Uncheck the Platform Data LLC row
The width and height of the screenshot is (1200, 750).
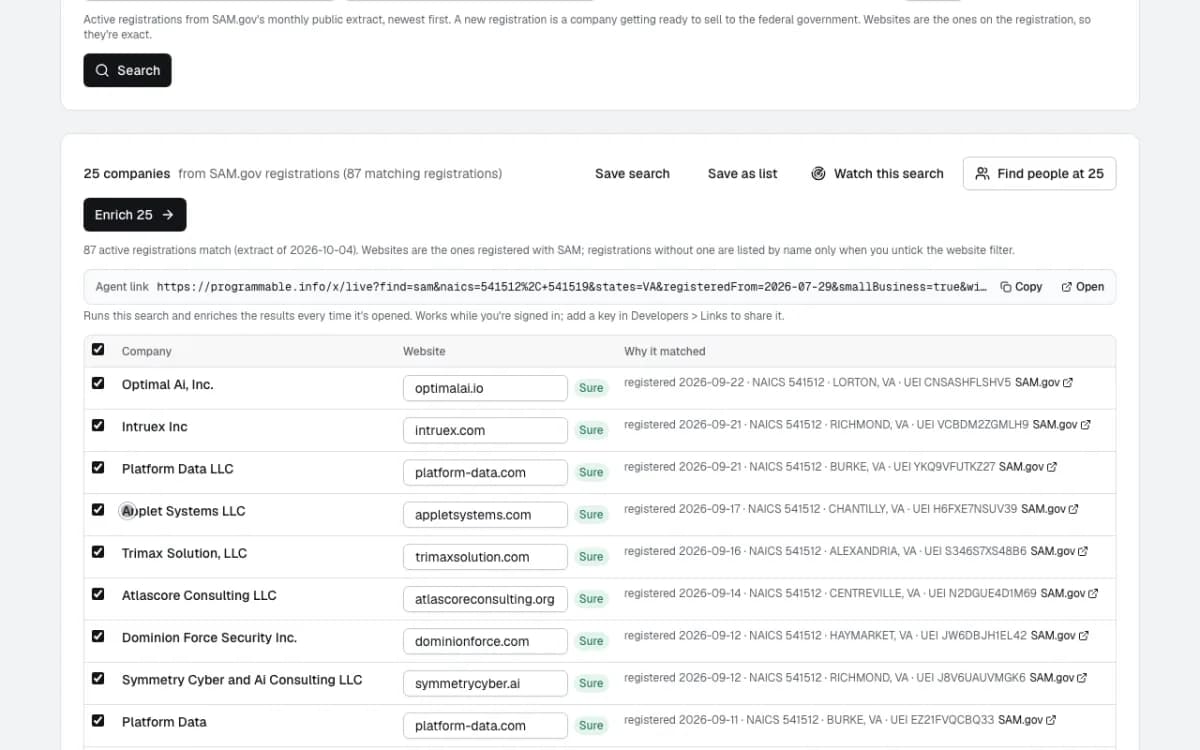98,467
